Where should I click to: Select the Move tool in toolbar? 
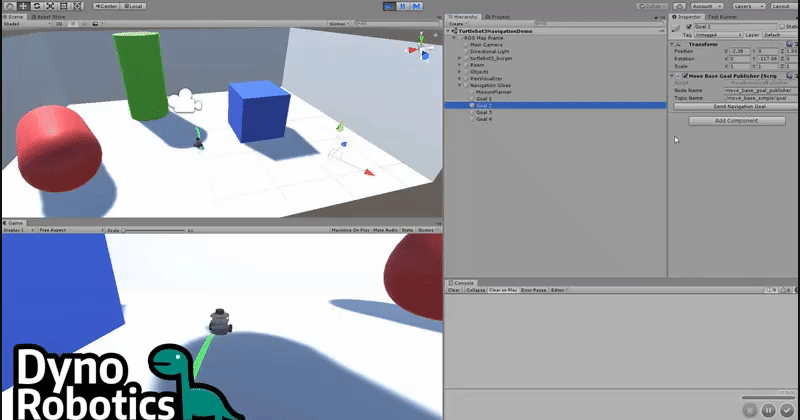(21, 6)
